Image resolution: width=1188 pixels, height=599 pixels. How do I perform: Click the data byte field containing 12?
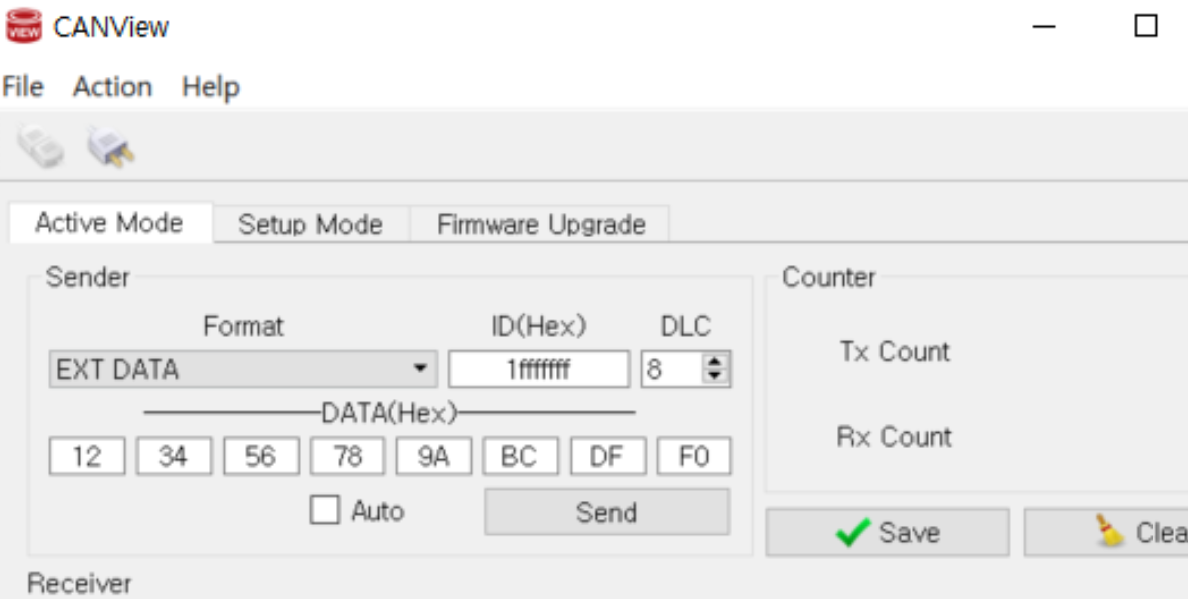pos(87,456)
